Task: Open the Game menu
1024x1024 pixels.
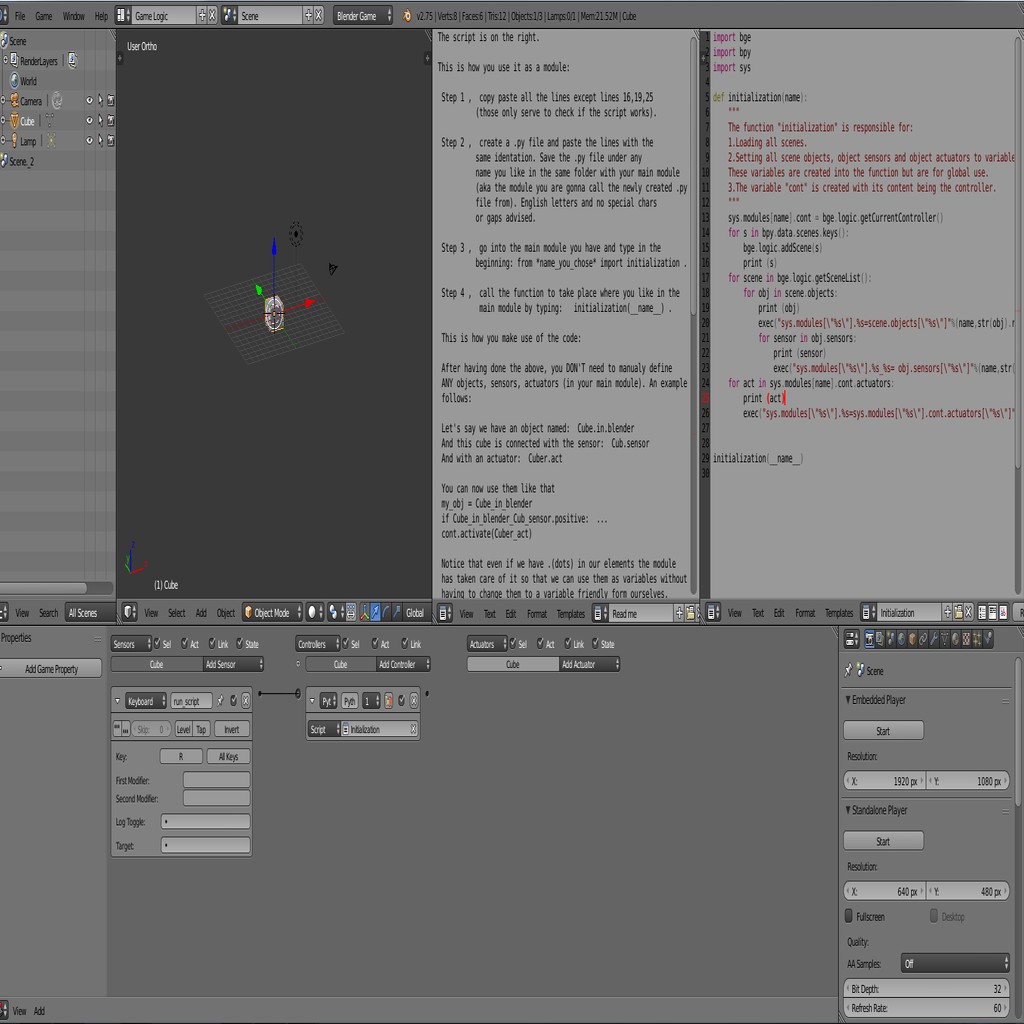Action: [x=43, y=15]
